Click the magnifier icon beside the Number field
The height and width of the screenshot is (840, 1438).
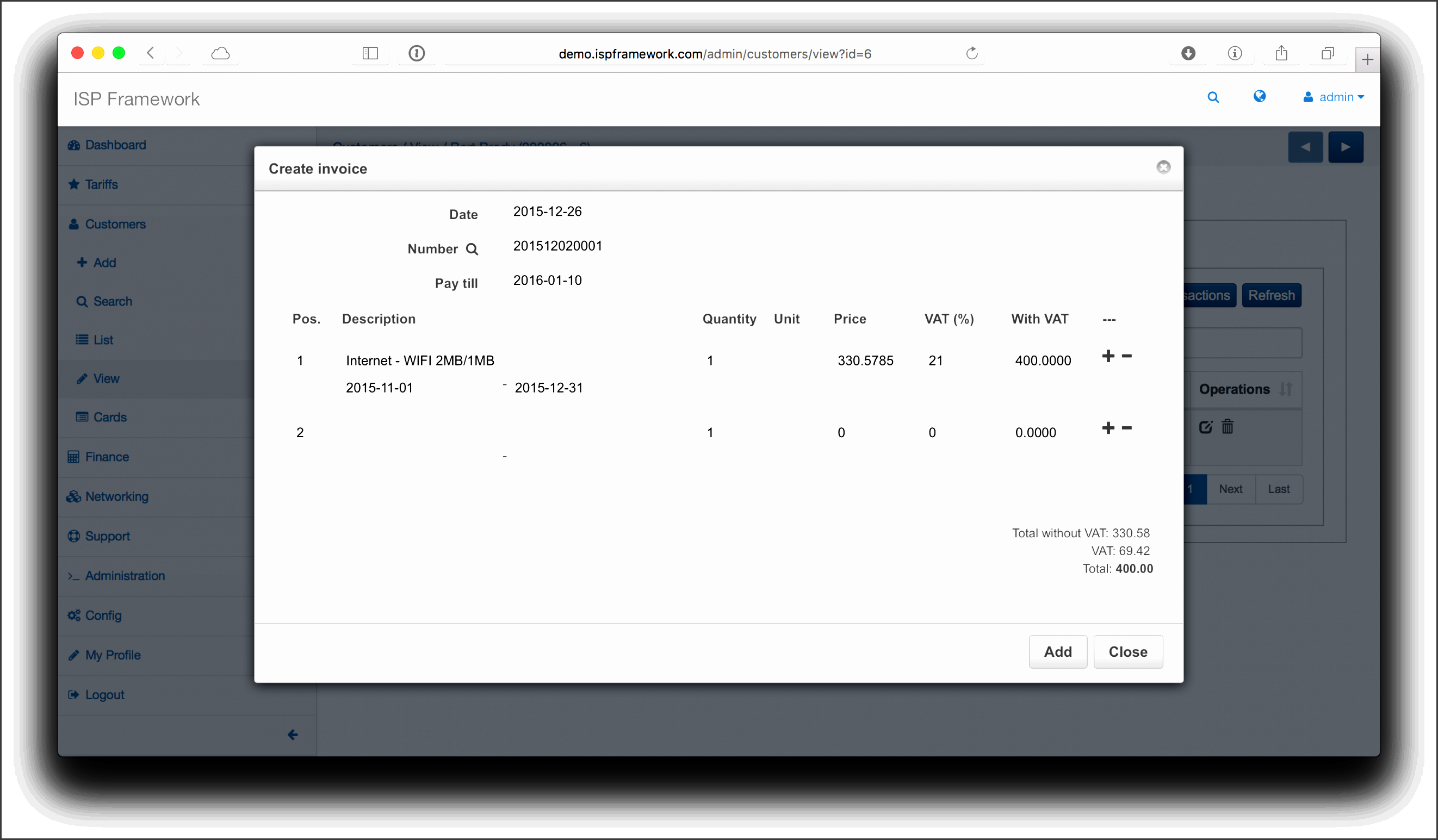pyautogui.click(x=472, y=248)
